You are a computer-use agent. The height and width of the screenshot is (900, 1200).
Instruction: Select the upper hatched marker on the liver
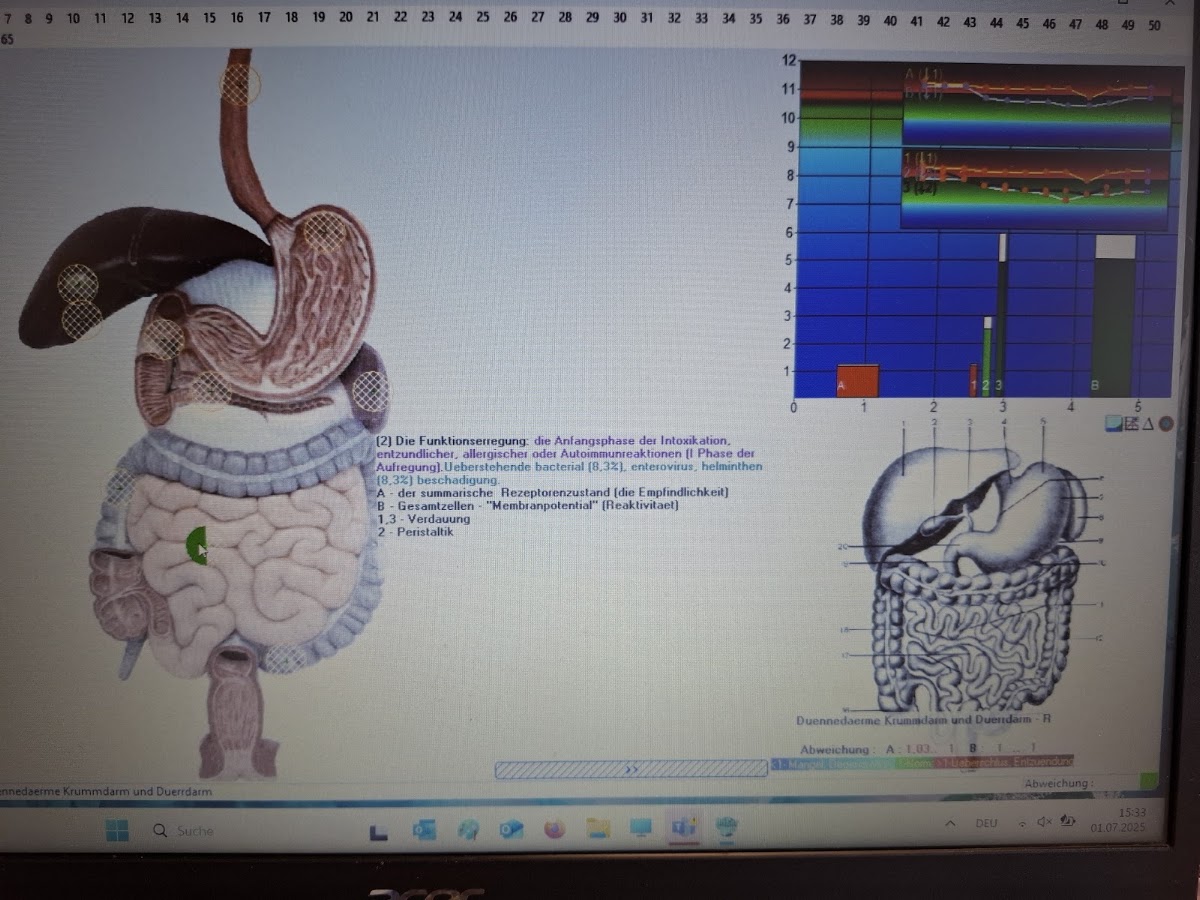78,284
